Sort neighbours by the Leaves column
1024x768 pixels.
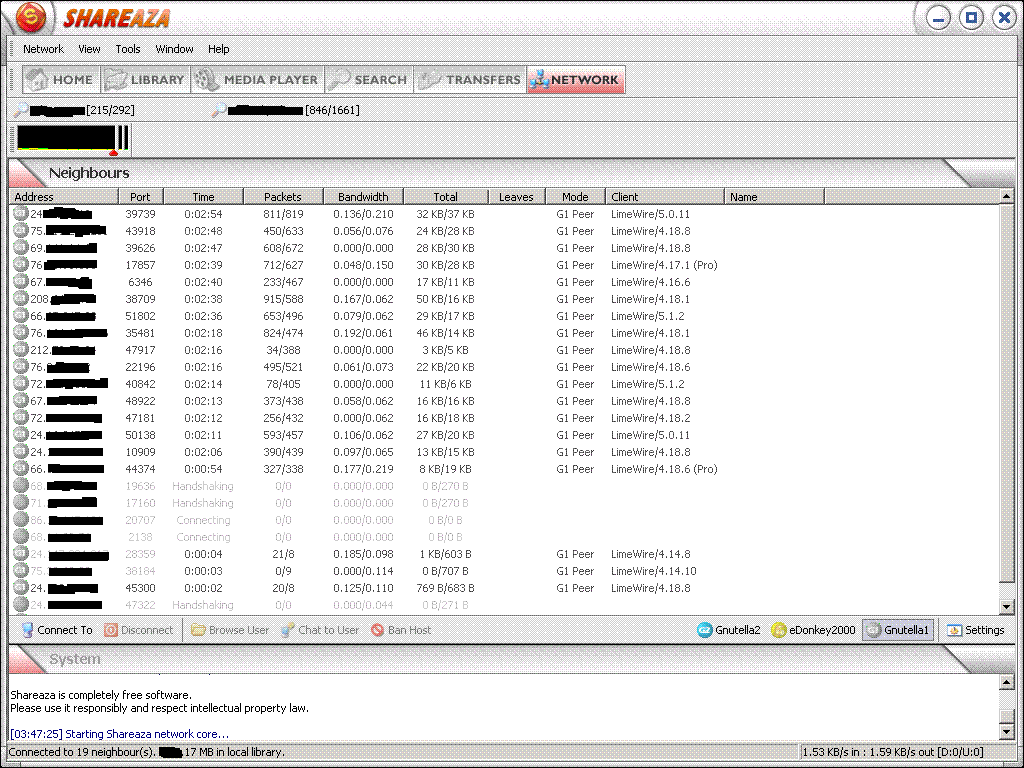516,197
